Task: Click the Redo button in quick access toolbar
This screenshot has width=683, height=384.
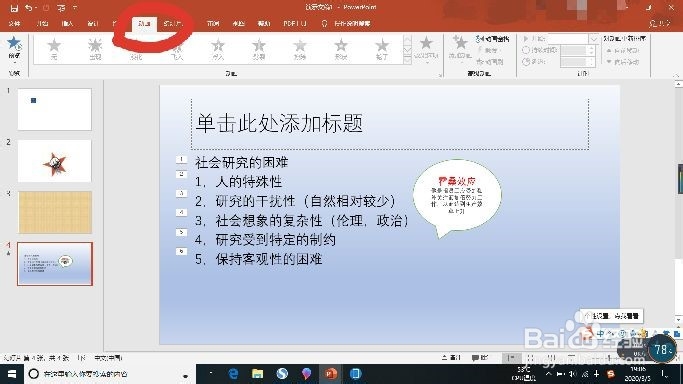Action: click(46, 7)
